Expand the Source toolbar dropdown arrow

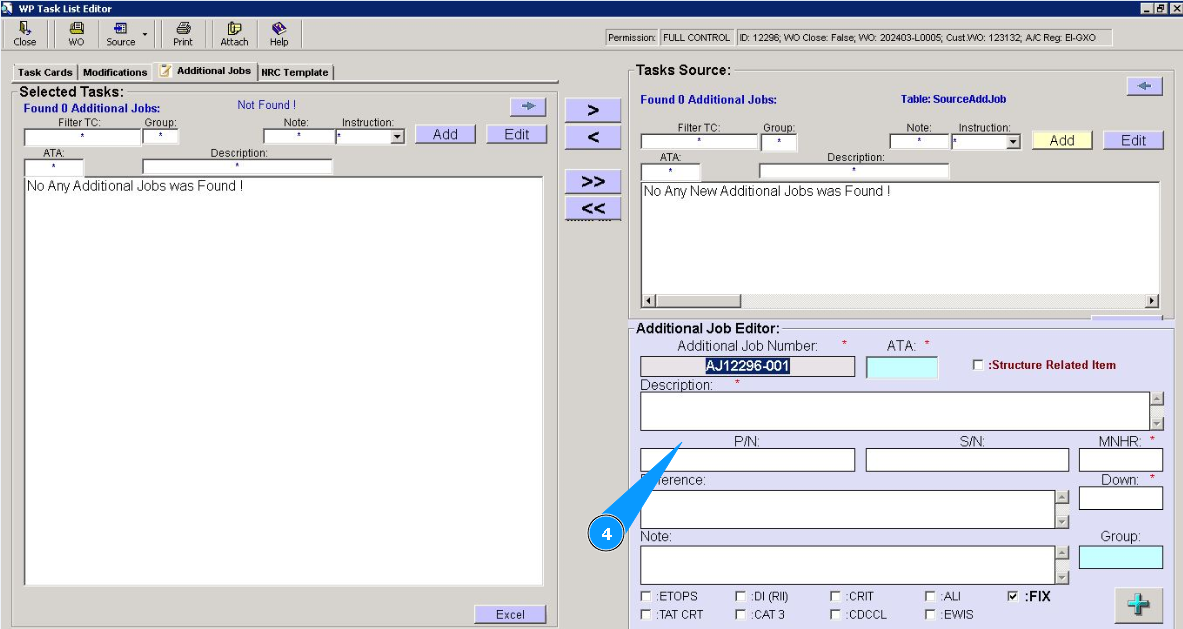click(x=145, y=34)
